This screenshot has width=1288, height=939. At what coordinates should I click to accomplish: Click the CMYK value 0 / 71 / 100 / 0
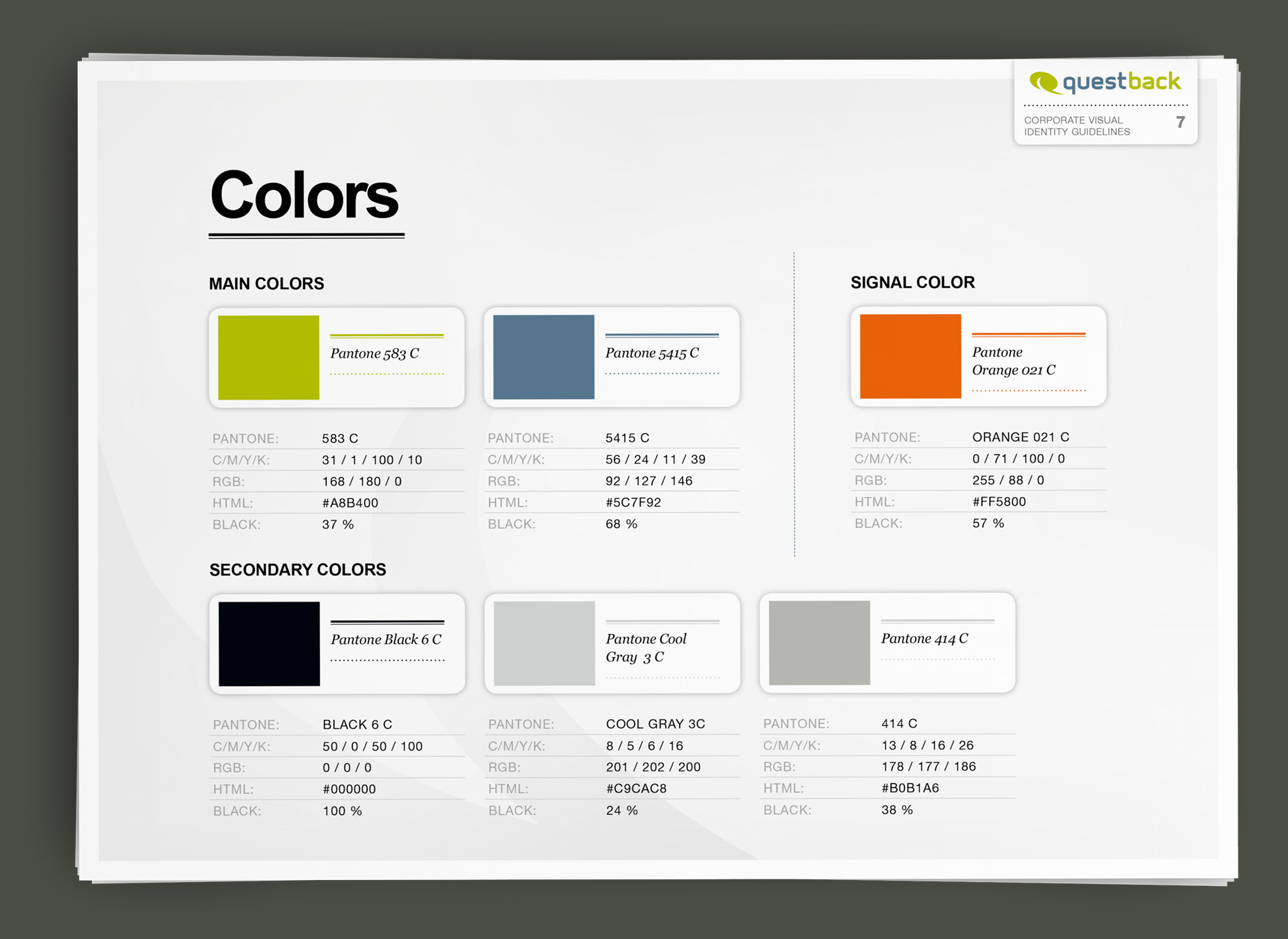[x=1019, y=459]
